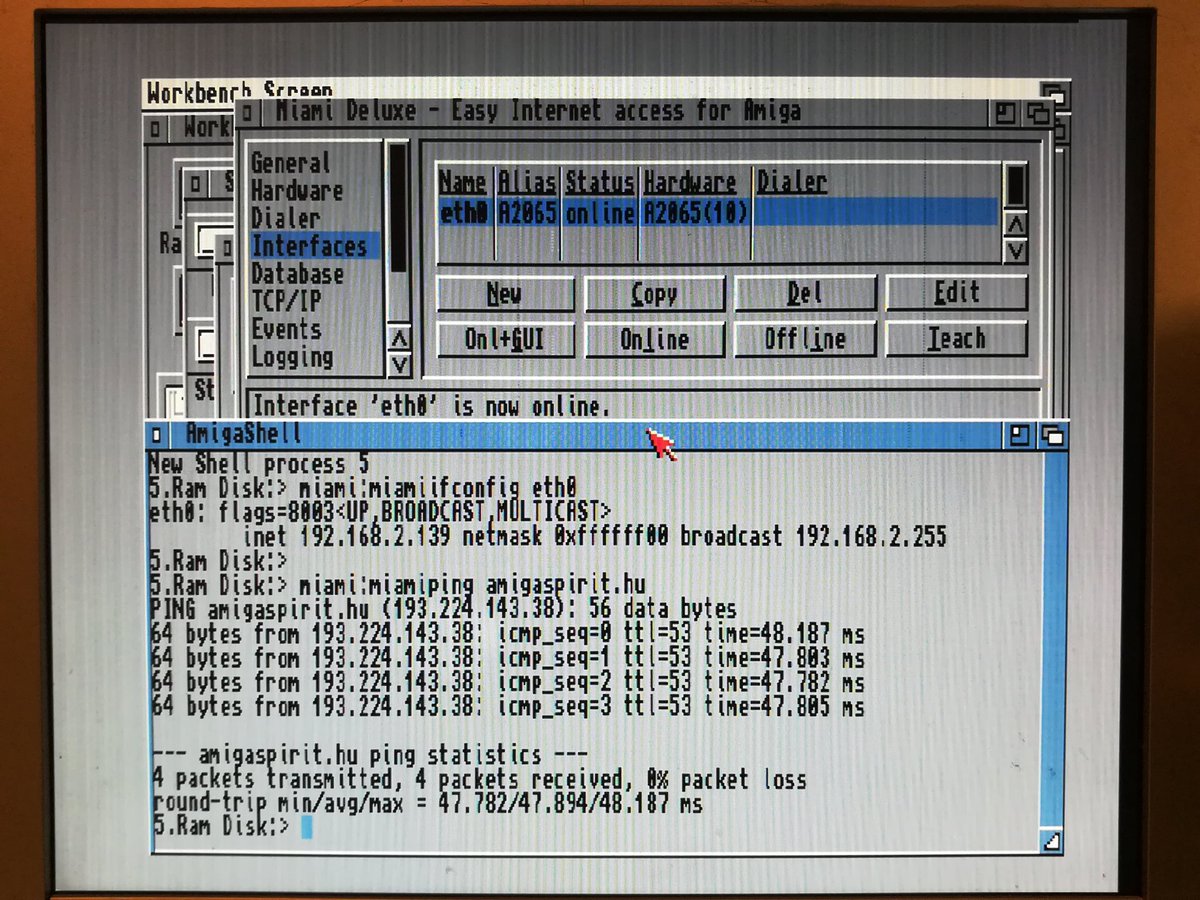Click the AmigaShell command prompt cursor
The height and width of the screenshot is (900, 1200).
[306, 828]
